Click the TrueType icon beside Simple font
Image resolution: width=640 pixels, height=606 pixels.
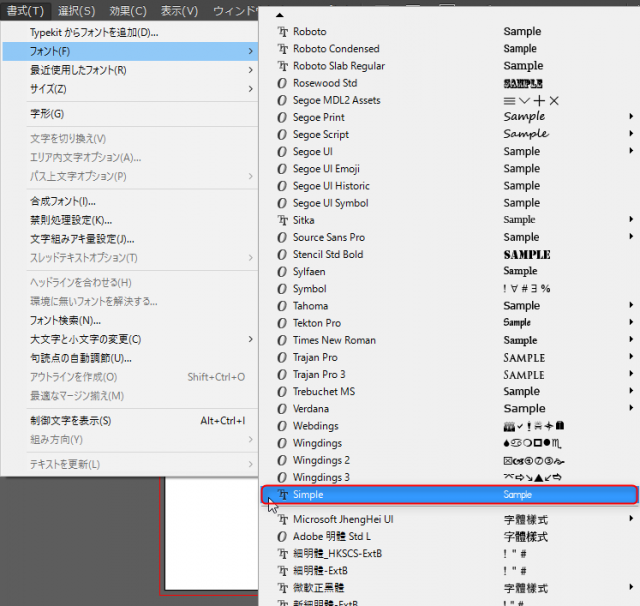coord(282,495)
